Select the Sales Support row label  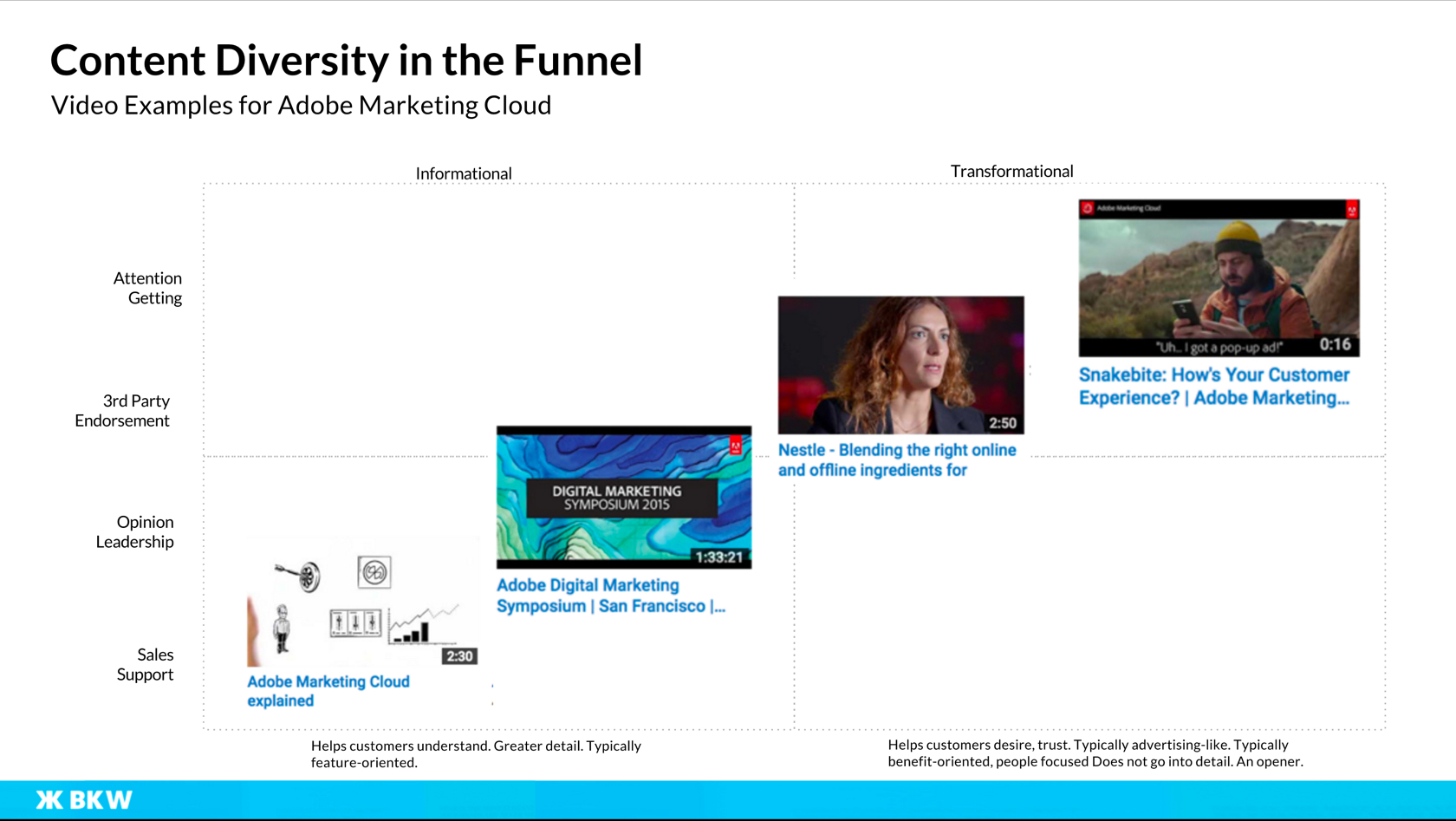point(145,664)
